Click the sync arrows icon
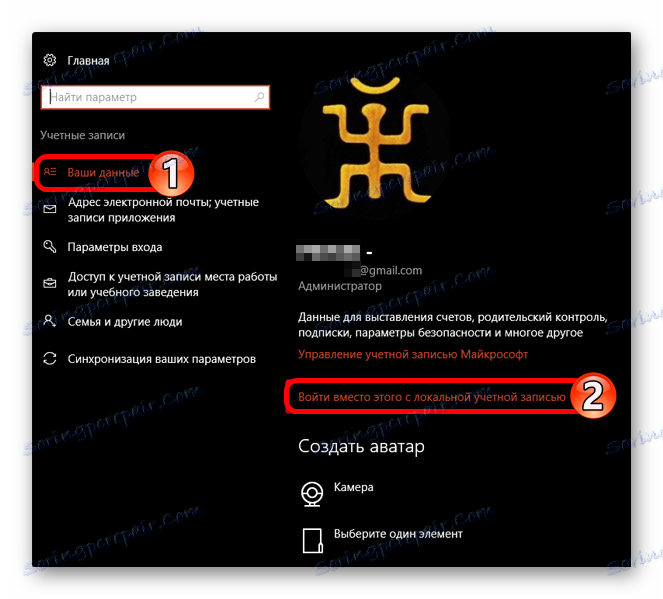Image resolution: width=663 pixels, height=599 pixels. tap(50, 358)
